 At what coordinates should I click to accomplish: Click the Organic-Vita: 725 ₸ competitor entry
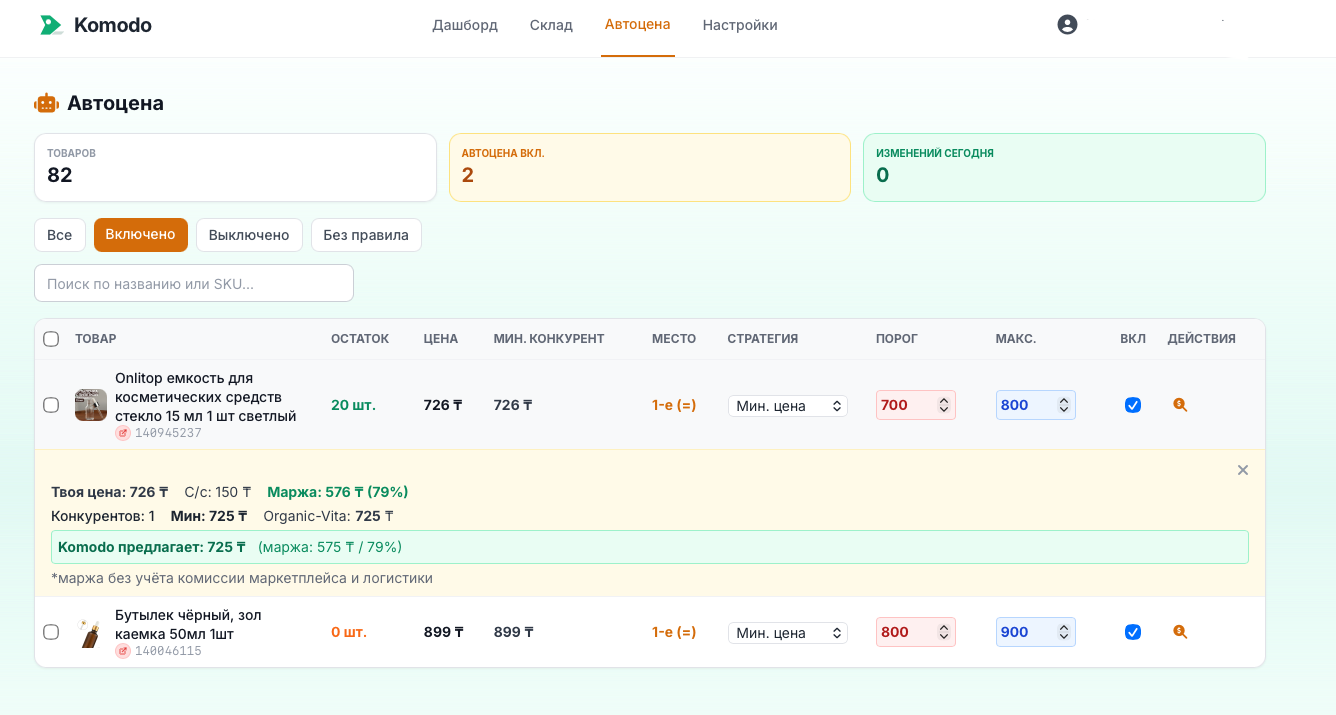coord(328,516)
